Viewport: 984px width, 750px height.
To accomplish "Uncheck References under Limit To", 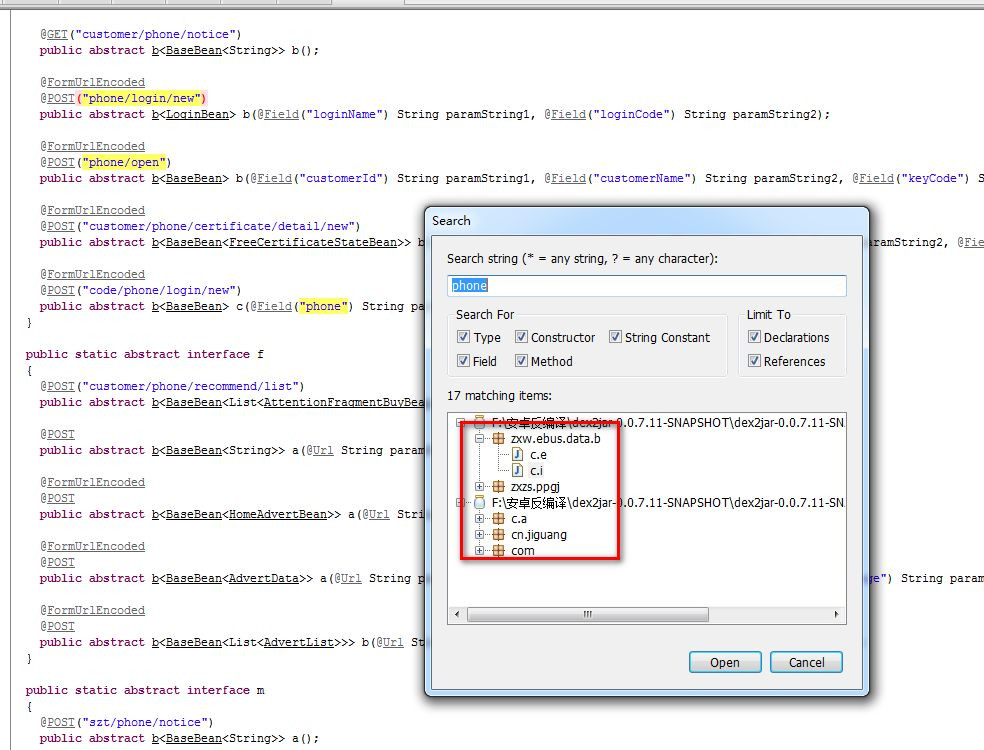I will point(754,361).
